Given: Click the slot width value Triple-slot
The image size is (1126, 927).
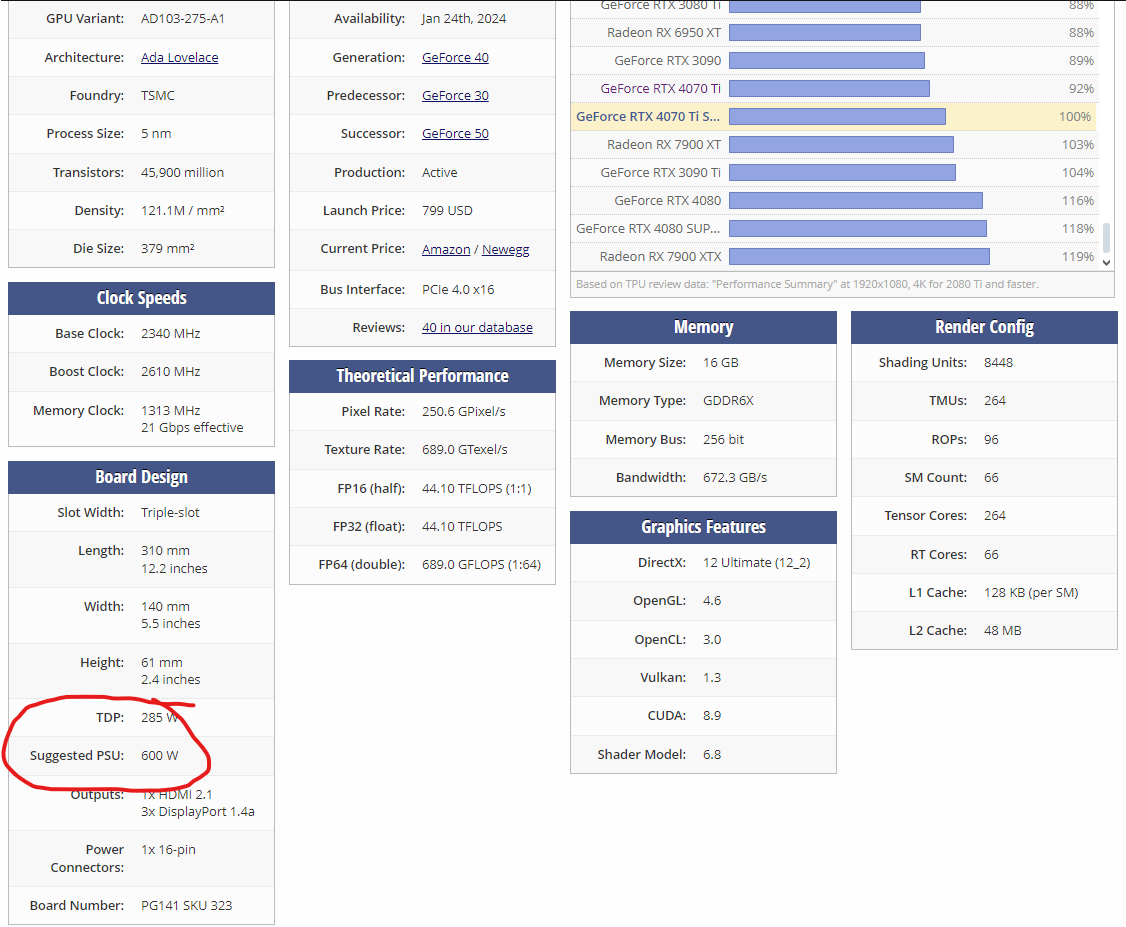Looking at the screenshot, I should (x=170, y=513).
